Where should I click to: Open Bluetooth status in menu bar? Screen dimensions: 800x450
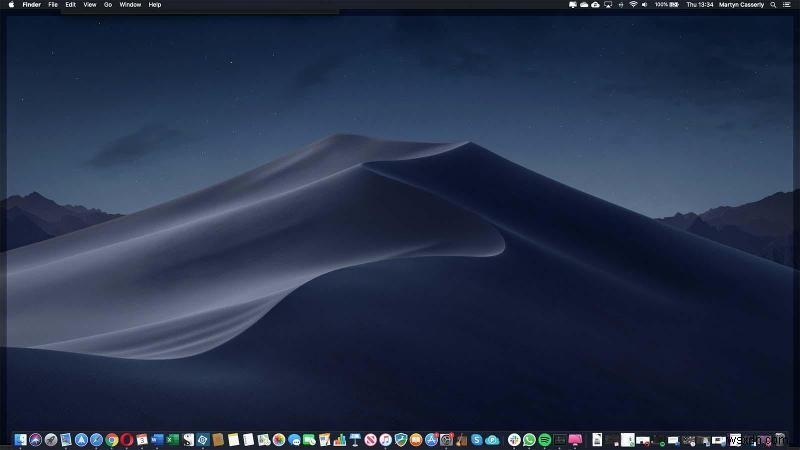pyautogui.click(x=621, y=5)
